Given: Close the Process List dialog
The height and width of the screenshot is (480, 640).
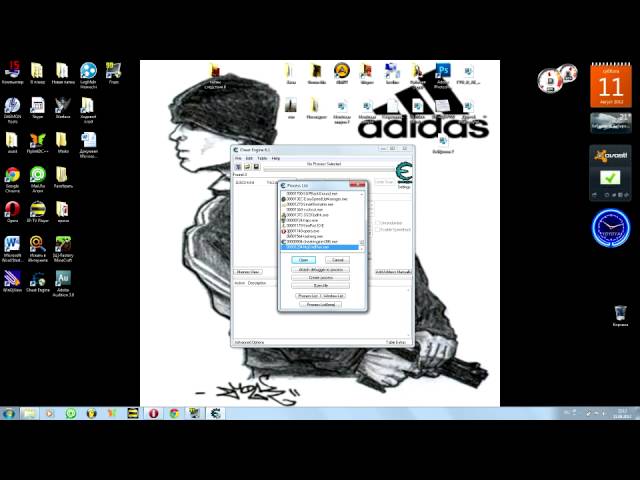Looking at the screenshot, I should pyautogui.click(x=357, y=185).
